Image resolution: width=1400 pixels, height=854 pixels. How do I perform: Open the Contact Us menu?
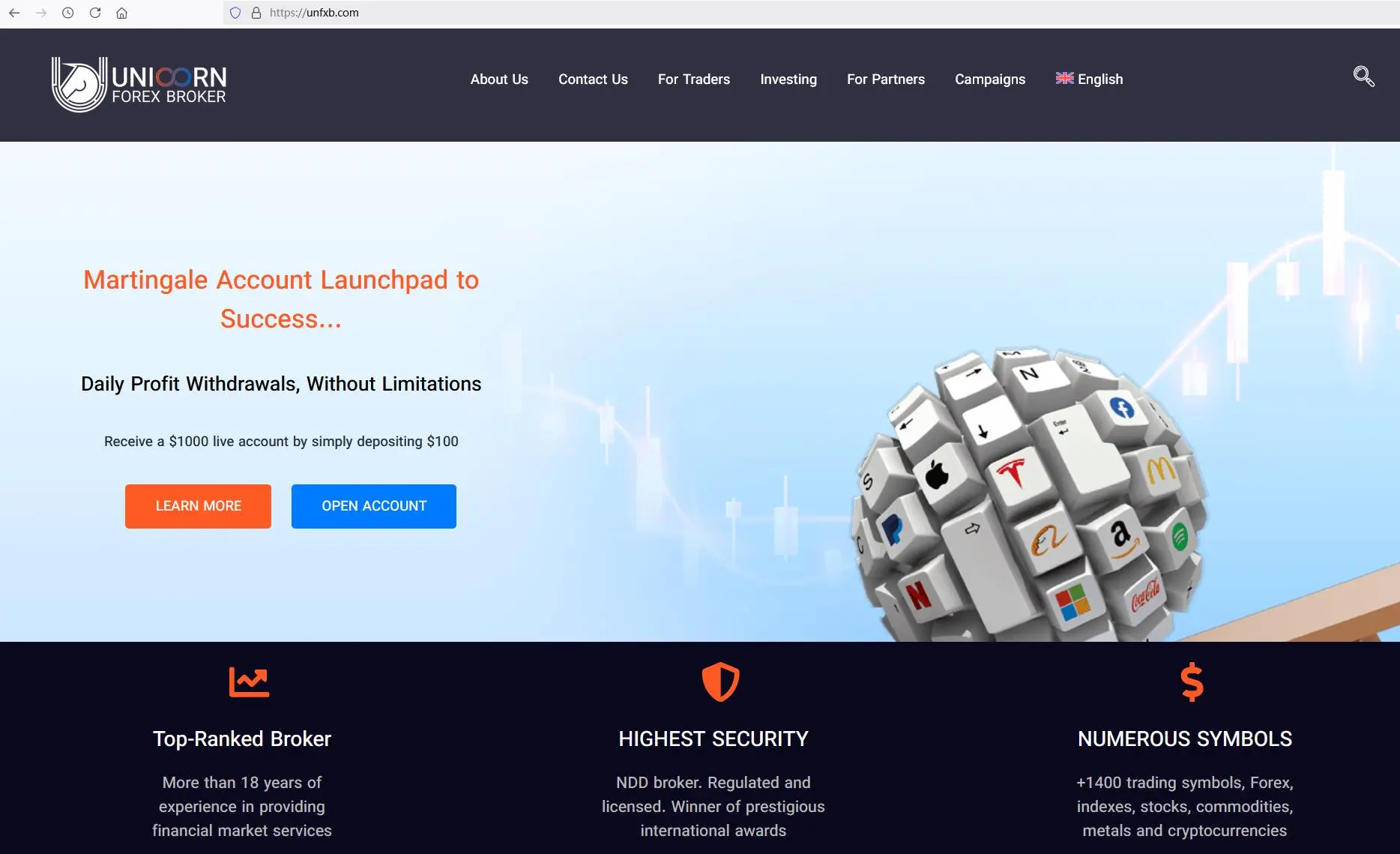[x=593, y=79]
